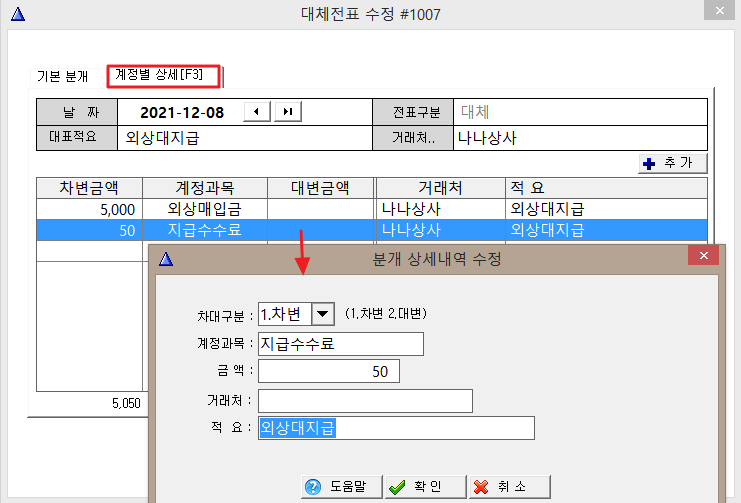The height and width of the screenshot is (503, 741).
Task: Click the 5,050 debit total
Action: 126,403
